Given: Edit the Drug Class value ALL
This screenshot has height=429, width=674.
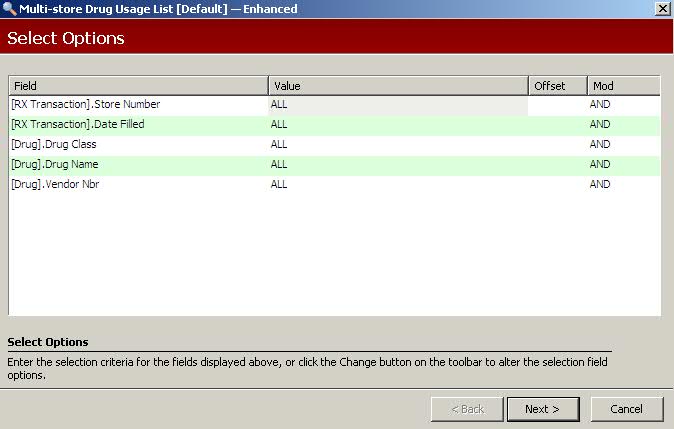Looking at the screenshot, I should [398, 144].
